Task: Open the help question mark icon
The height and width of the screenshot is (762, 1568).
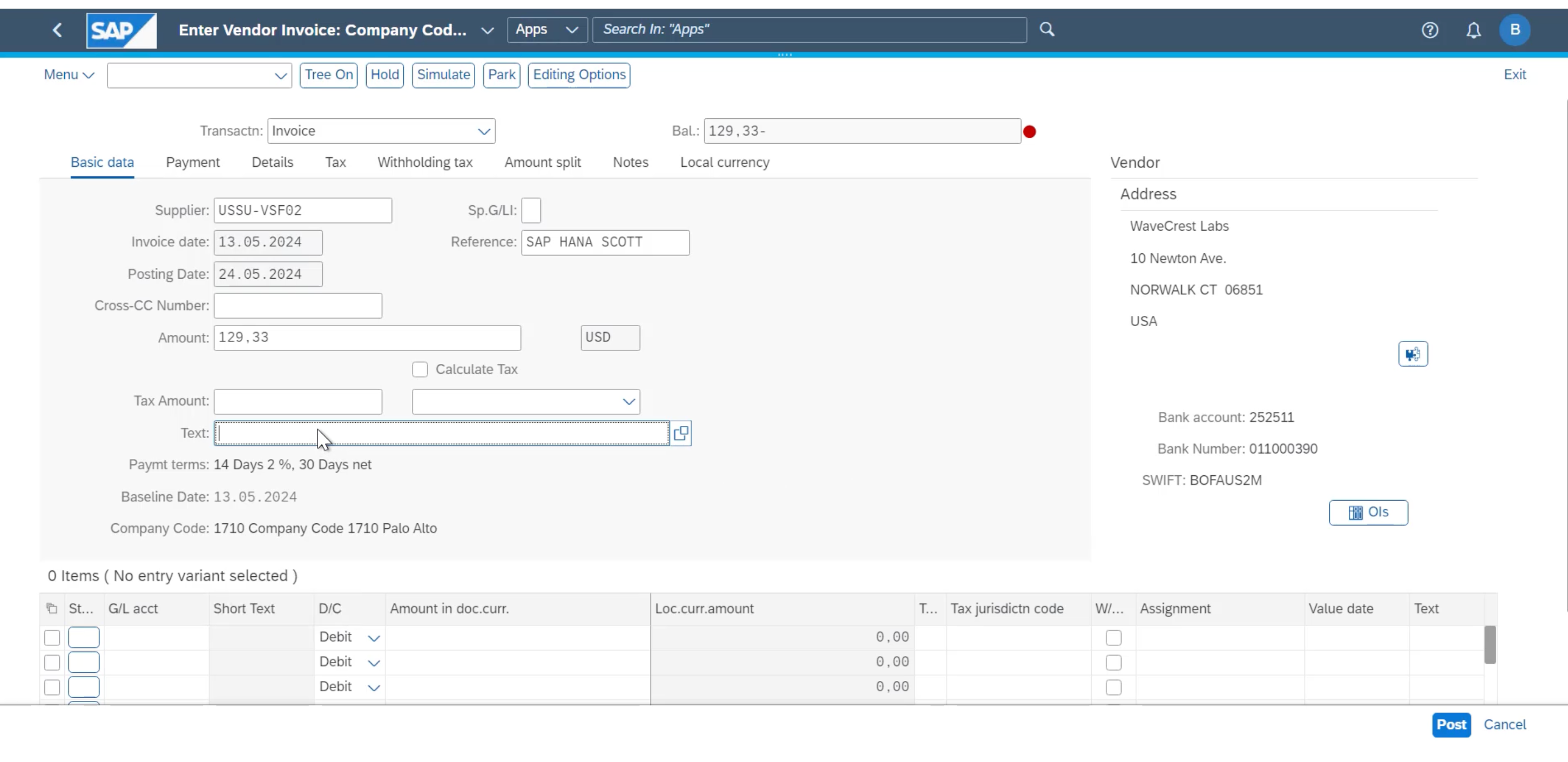Action: (1429, 30)
